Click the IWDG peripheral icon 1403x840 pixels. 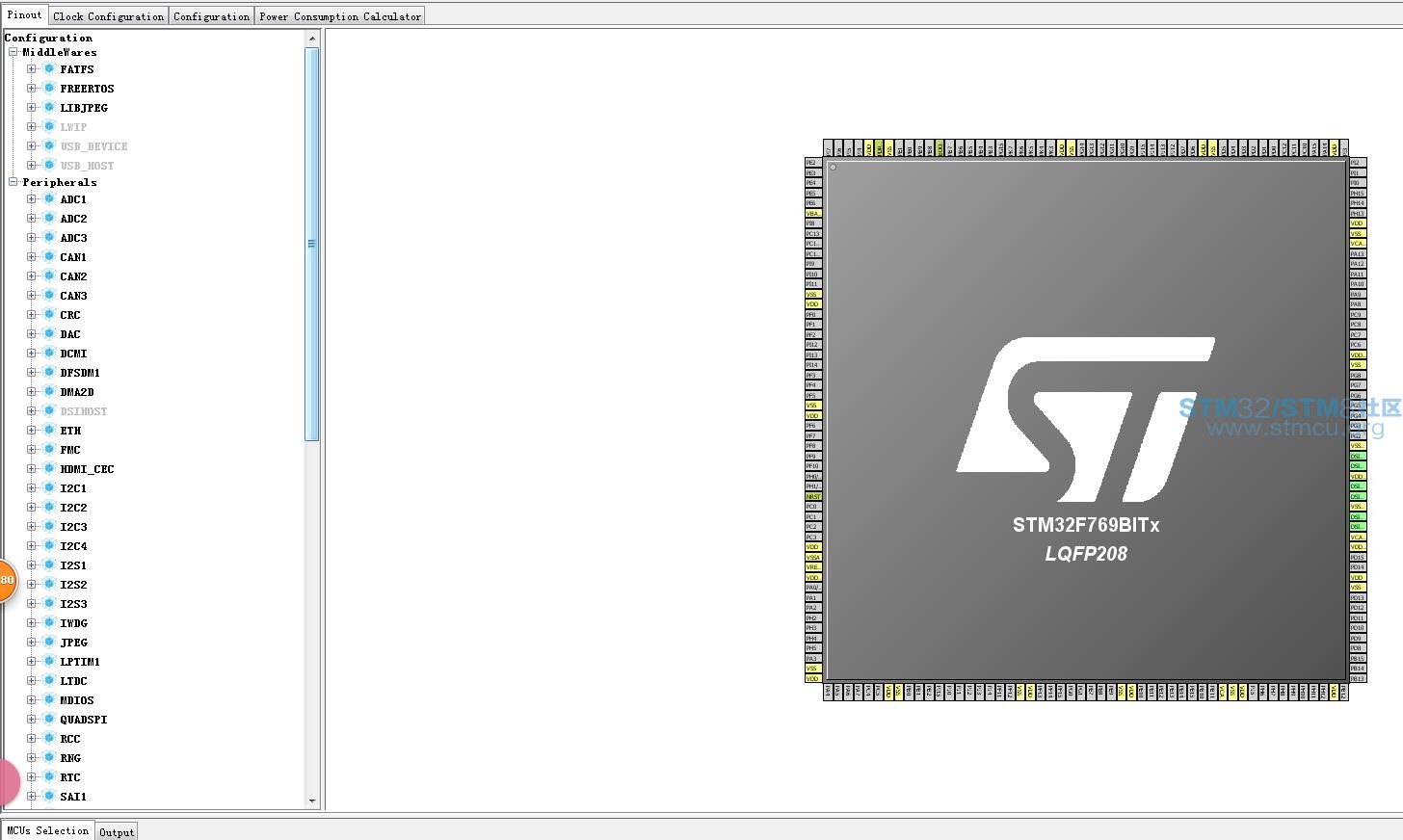49,623
